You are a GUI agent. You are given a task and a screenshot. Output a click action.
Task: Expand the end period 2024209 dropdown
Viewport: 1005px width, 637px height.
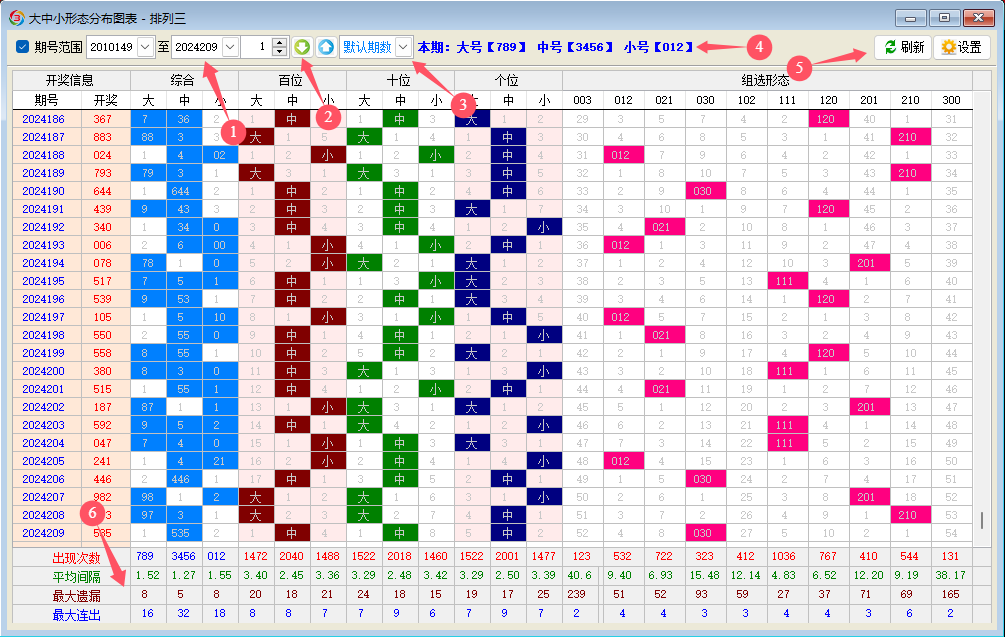click(230, 47)
